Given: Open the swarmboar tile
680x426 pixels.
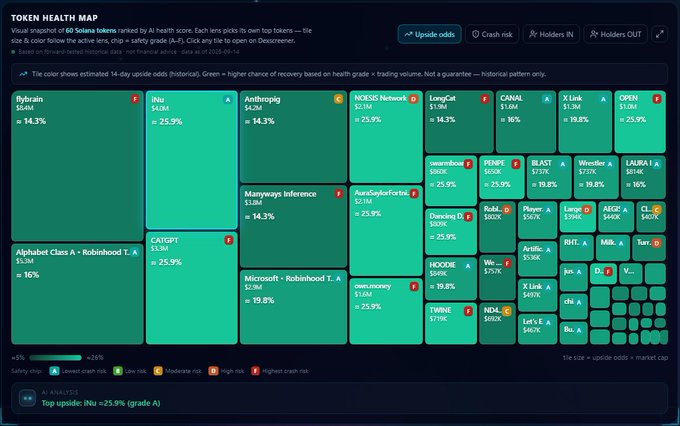Looking at the screenshot, I should 451,180.
